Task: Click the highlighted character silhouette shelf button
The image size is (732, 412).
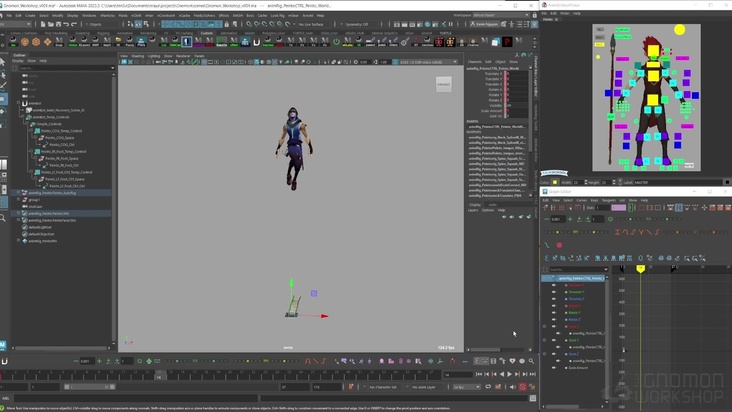Action: pyautogui.click(x=187, y=42)
